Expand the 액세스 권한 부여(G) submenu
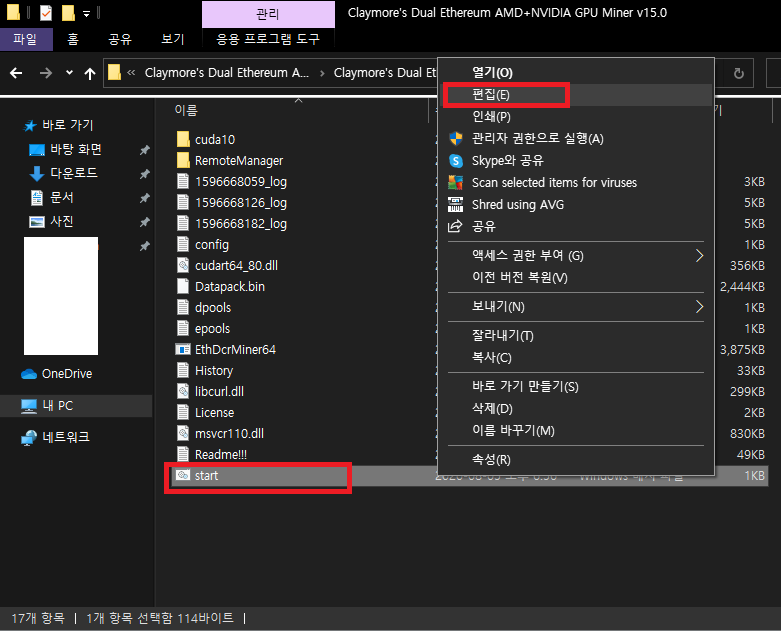Image resolution: width=781 pixels, height=631 pixels. [x=576, y=255]
